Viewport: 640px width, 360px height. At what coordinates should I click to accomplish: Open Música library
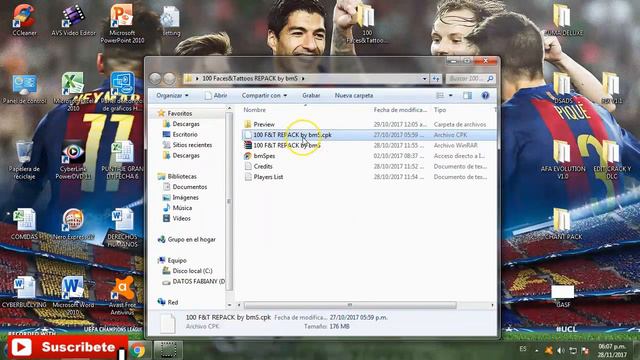click(182, 208)
